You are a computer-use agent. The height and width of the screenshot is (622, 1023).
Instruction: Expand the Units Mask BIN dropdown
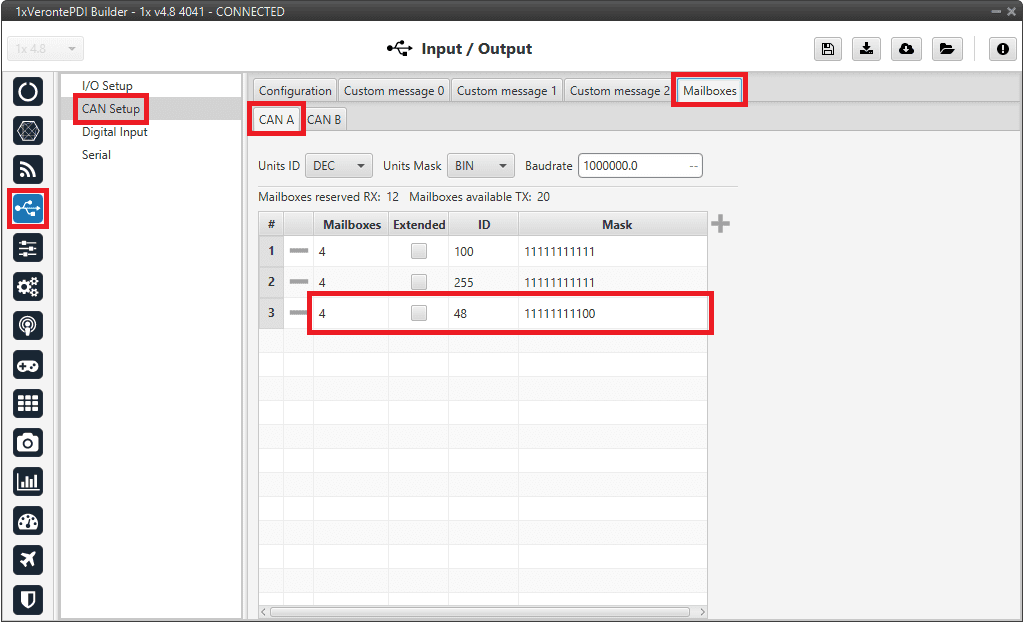[480, 166]
